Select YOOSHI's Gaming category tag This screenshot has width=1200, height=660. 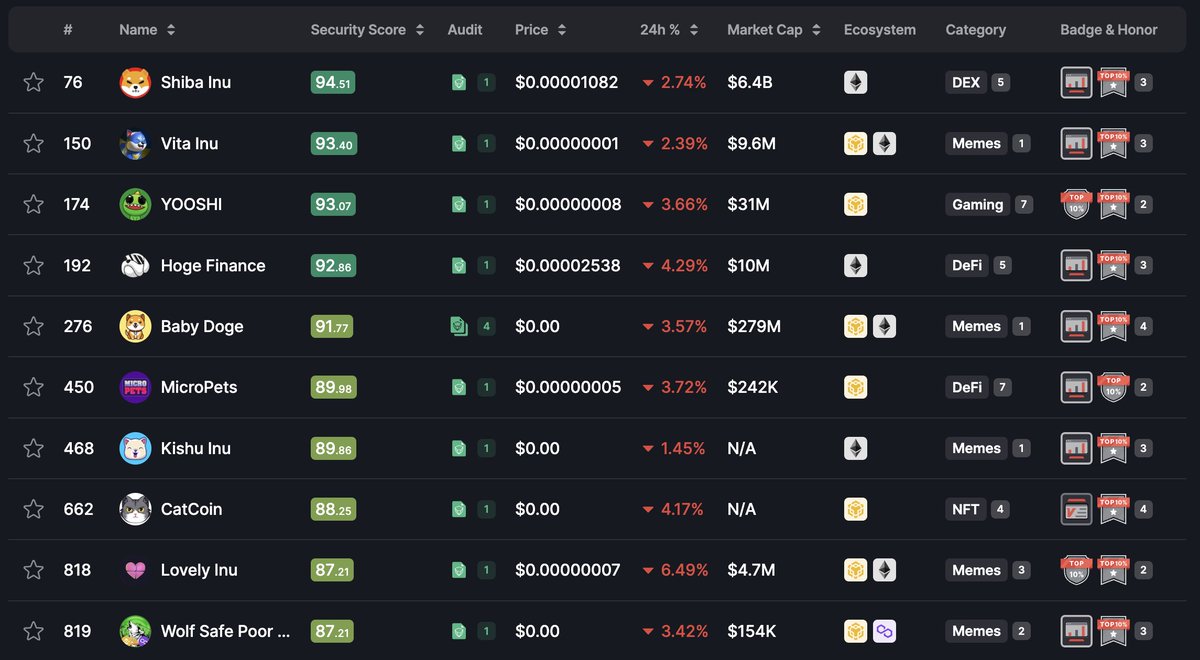(x=978, y=204)
